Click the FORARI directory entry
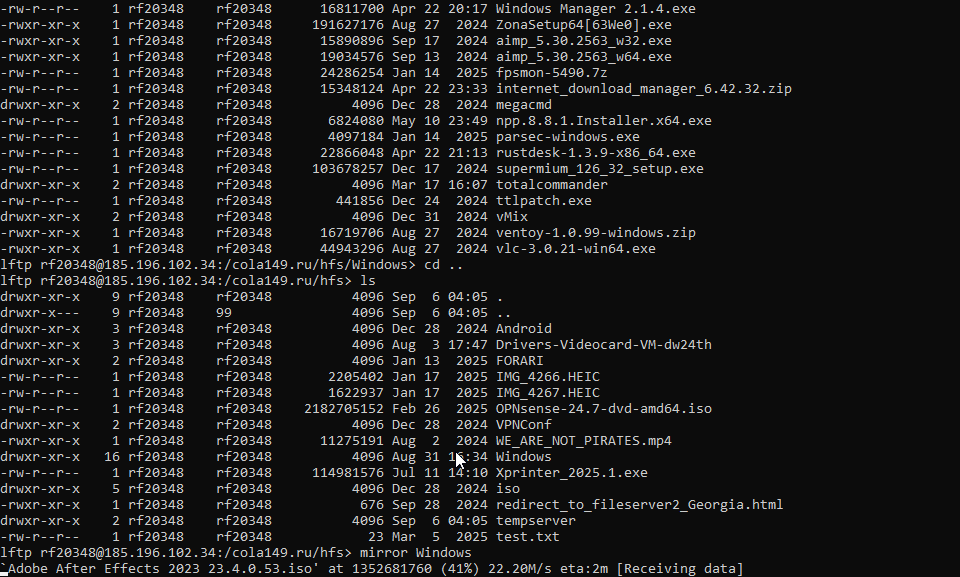Image resolution: width=960 pixels, height=577 pixels. coord(519,361)
